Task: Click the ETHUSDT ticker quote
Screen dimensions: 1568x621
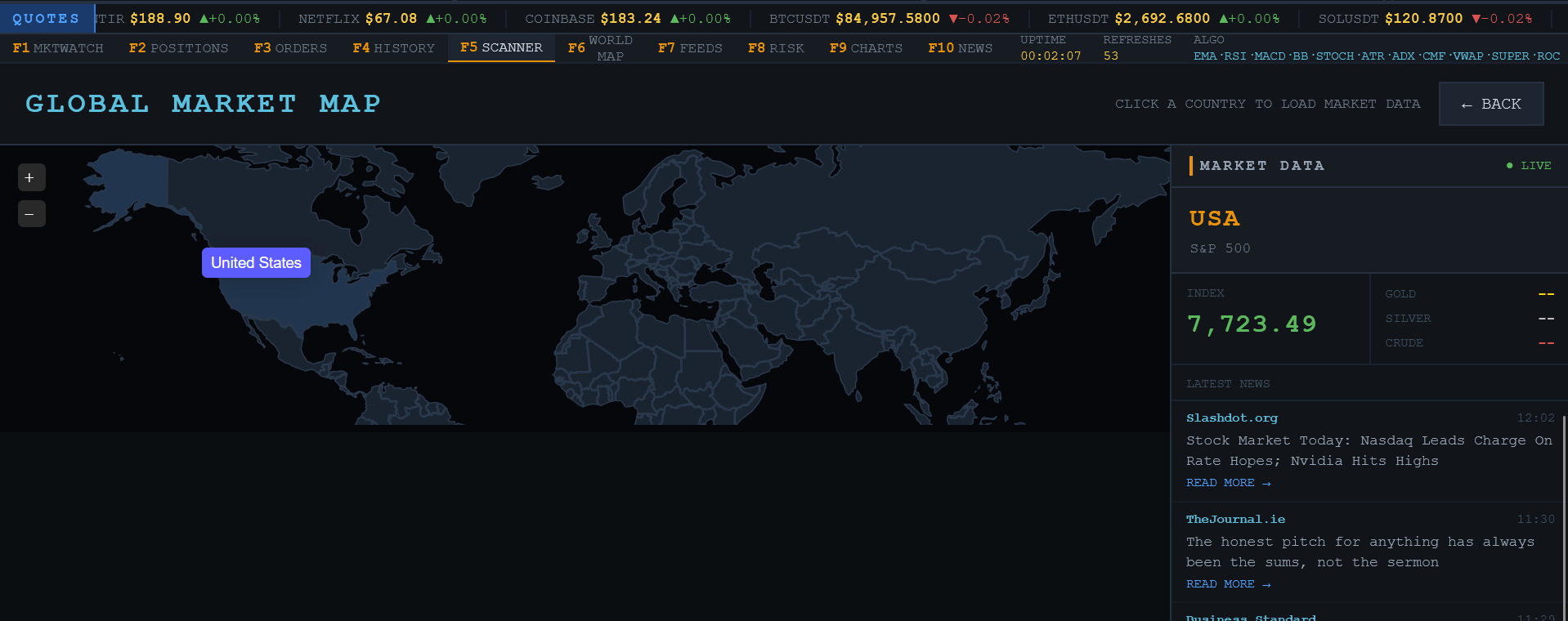Action: pyautogui.click(x=1164, y=18)
